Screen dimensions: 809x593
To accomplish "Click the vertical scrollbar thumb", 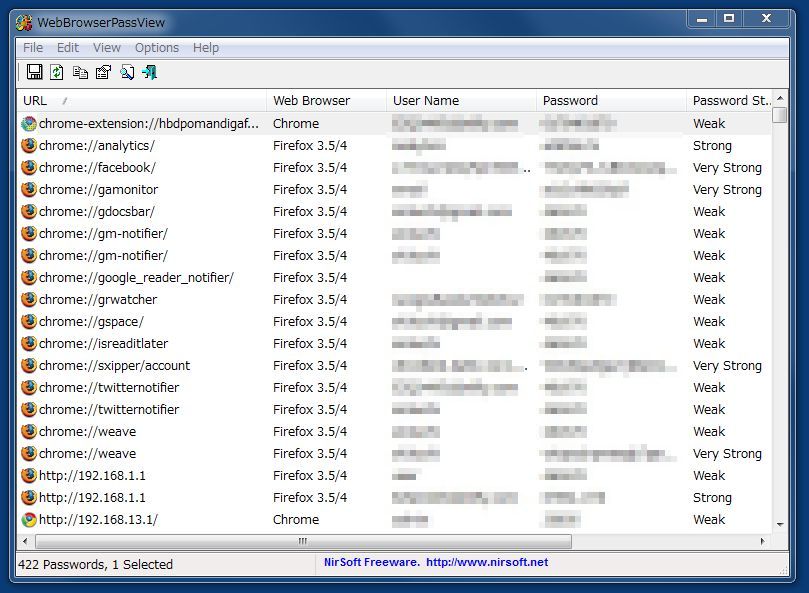I will click(x=780, y=115).
